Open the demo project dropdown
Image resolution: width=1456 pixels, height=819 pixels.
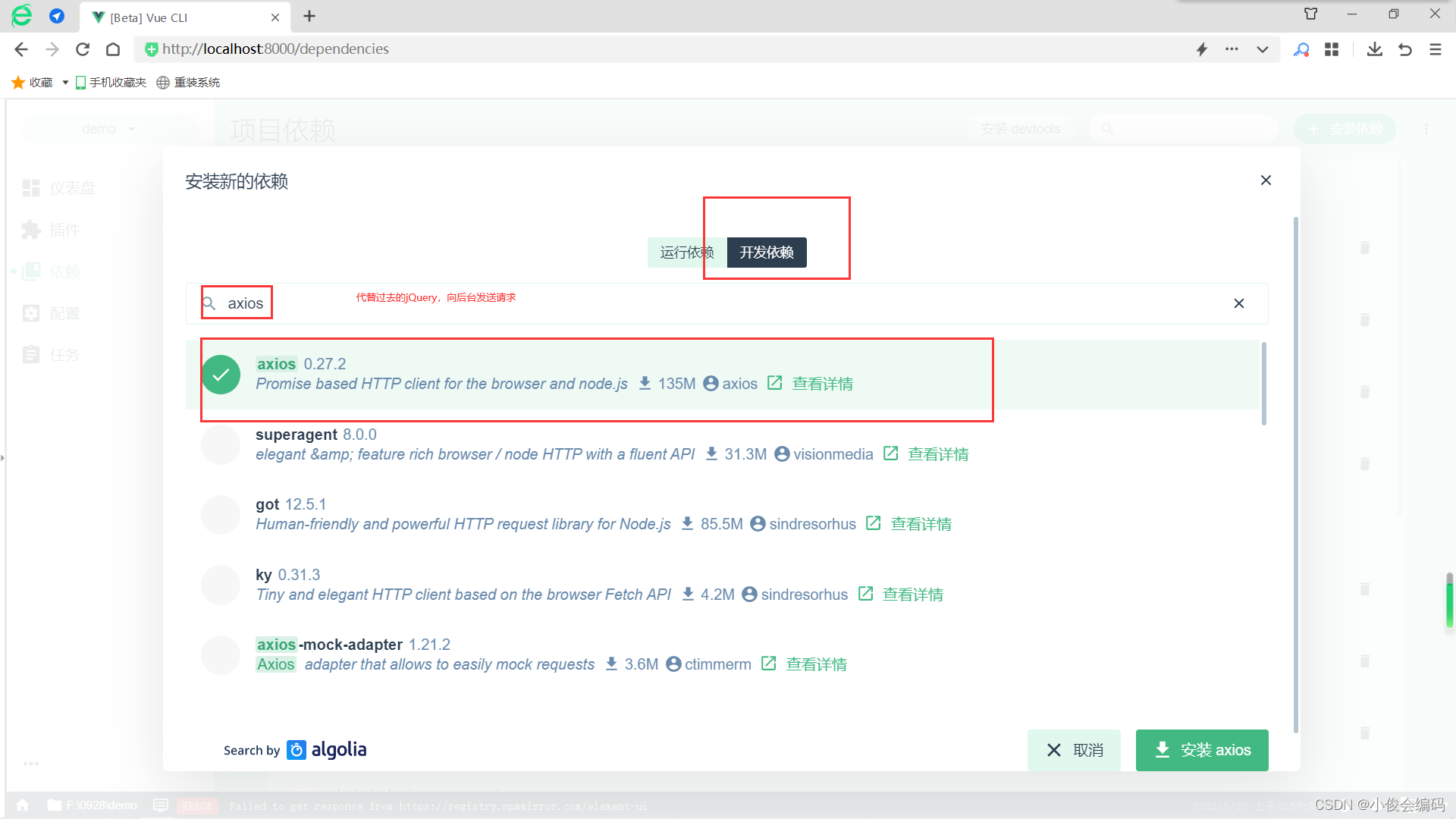[110, 129]
